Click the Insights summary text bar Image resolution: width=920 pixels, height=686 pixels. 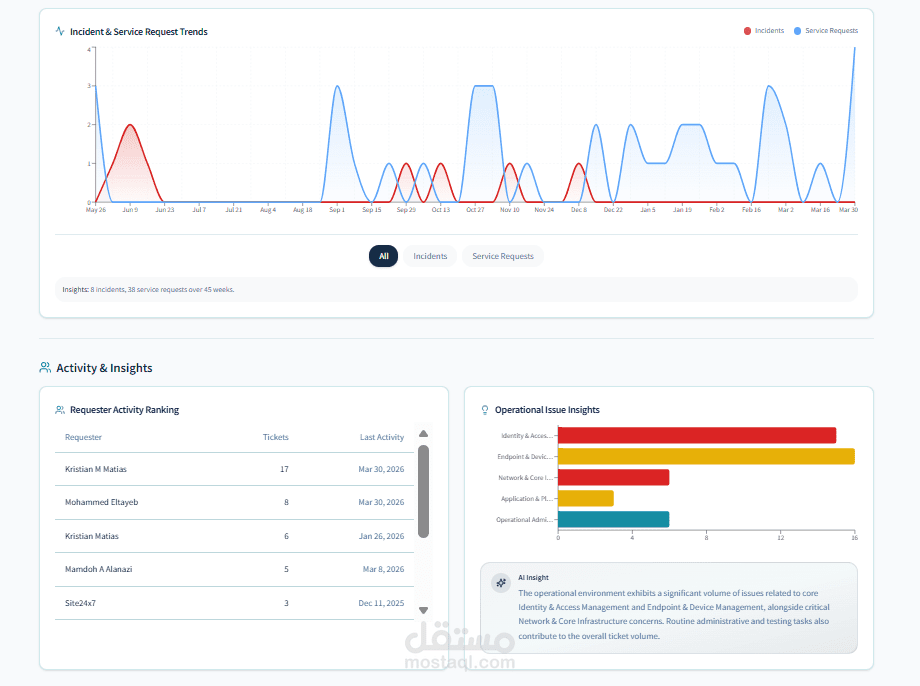tap(456, 289)
